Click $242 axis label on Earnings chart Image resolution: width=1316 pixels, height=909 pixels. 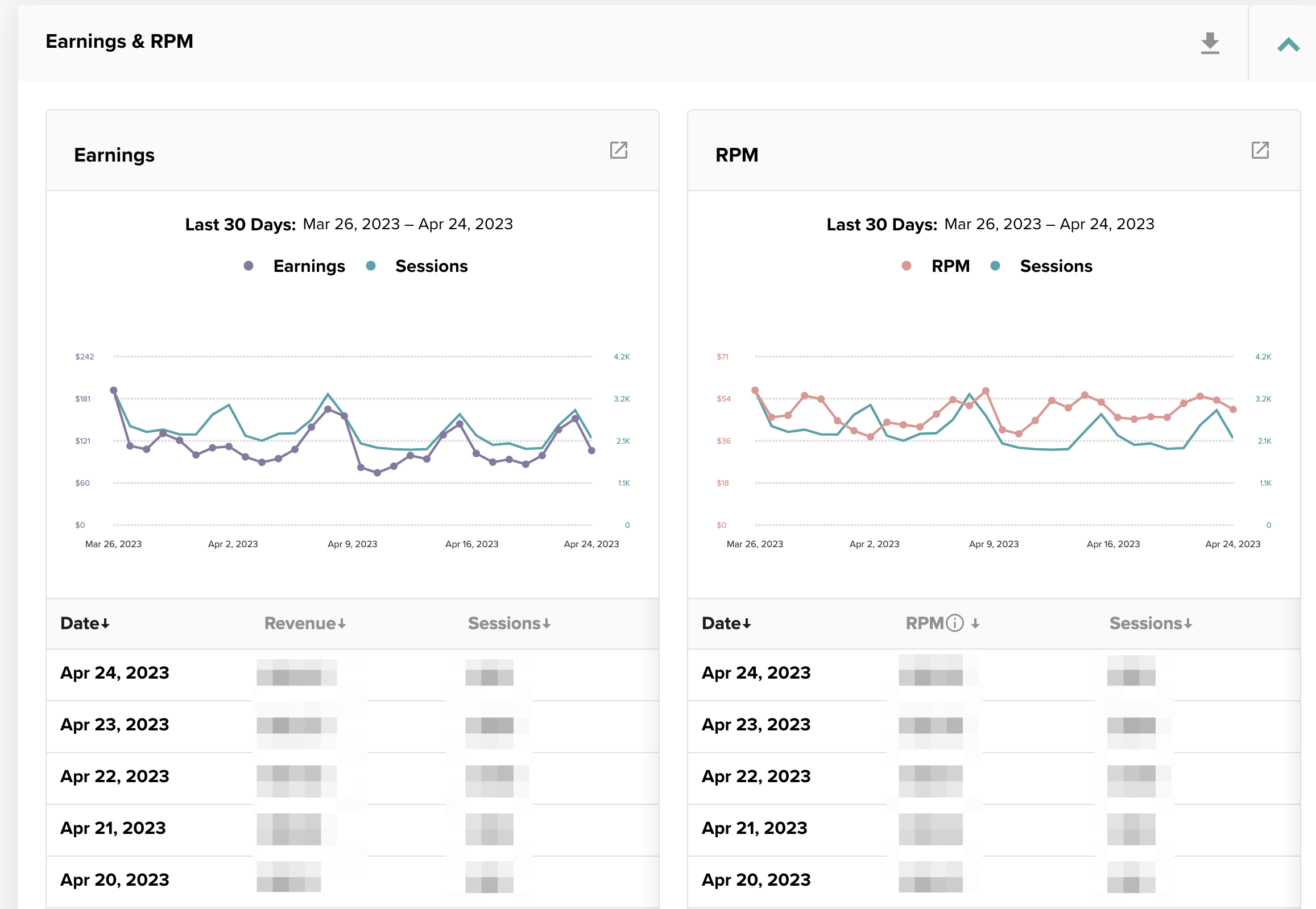click(84, 357)
